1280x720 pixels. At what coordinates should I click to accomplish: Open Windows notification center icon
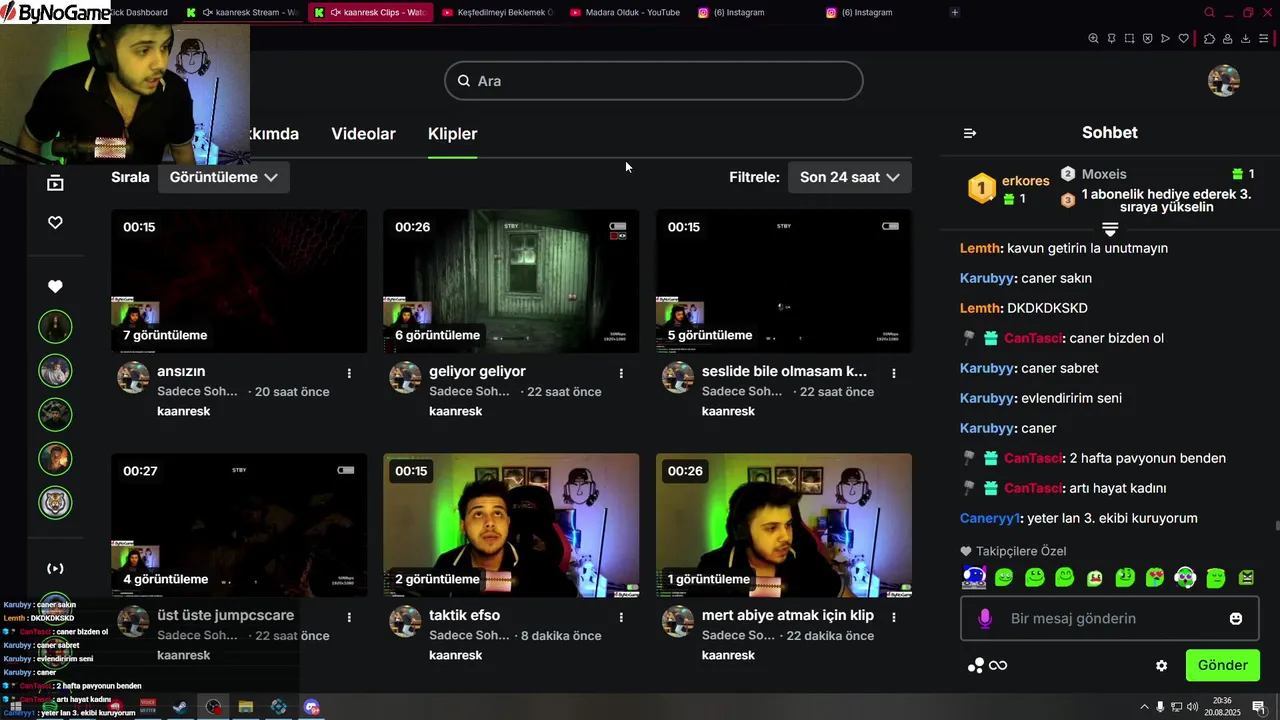[1258, 707]
